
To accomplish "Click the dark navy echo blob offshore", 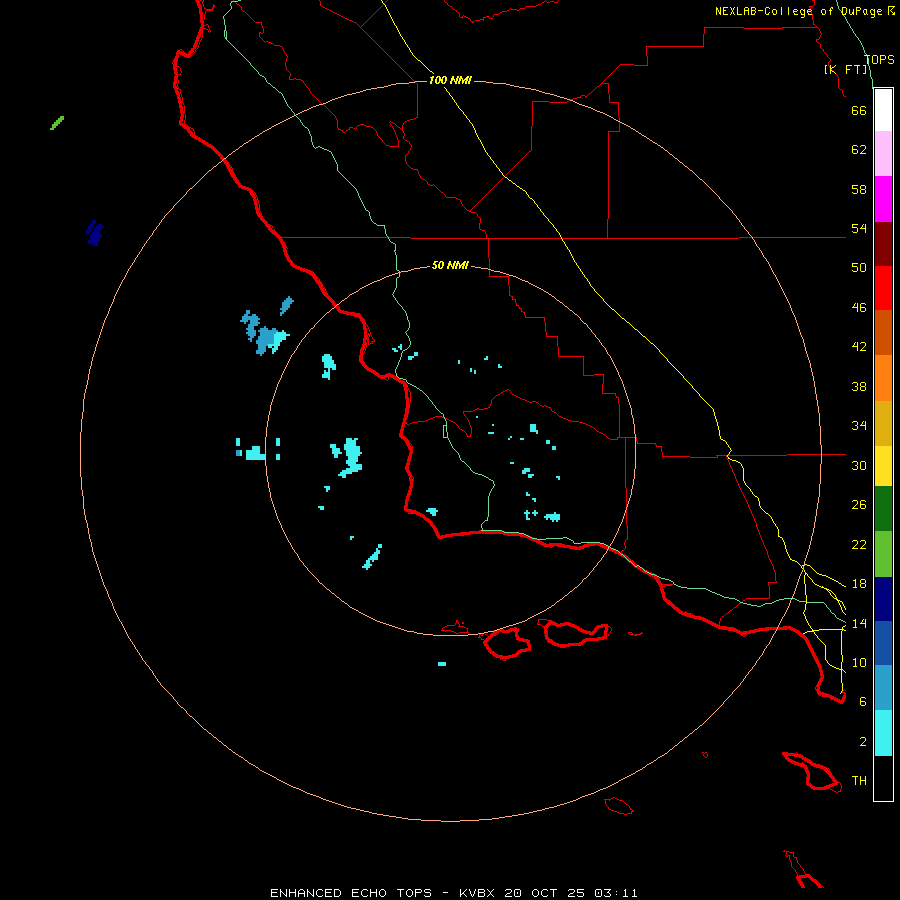I will [x=95, y=233].
